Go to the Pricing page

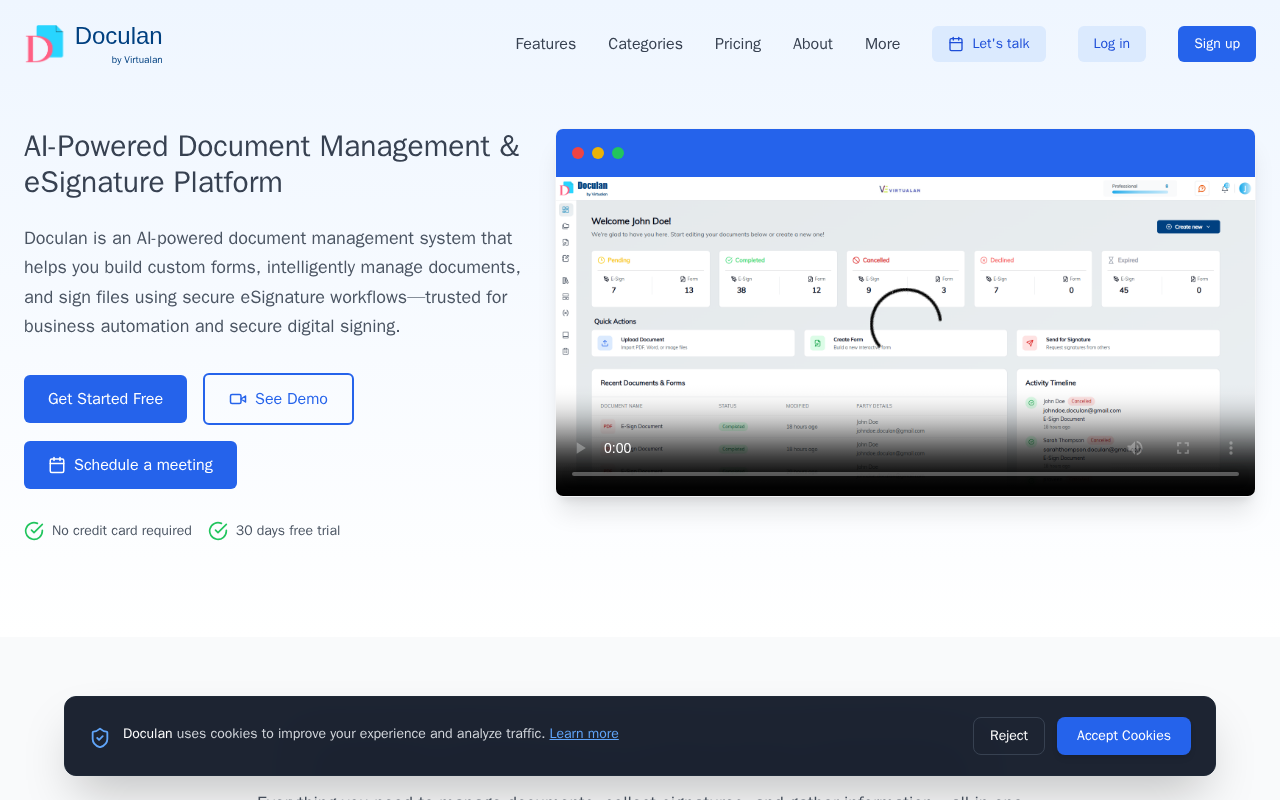pyautogui.click(x=738, y=44)
